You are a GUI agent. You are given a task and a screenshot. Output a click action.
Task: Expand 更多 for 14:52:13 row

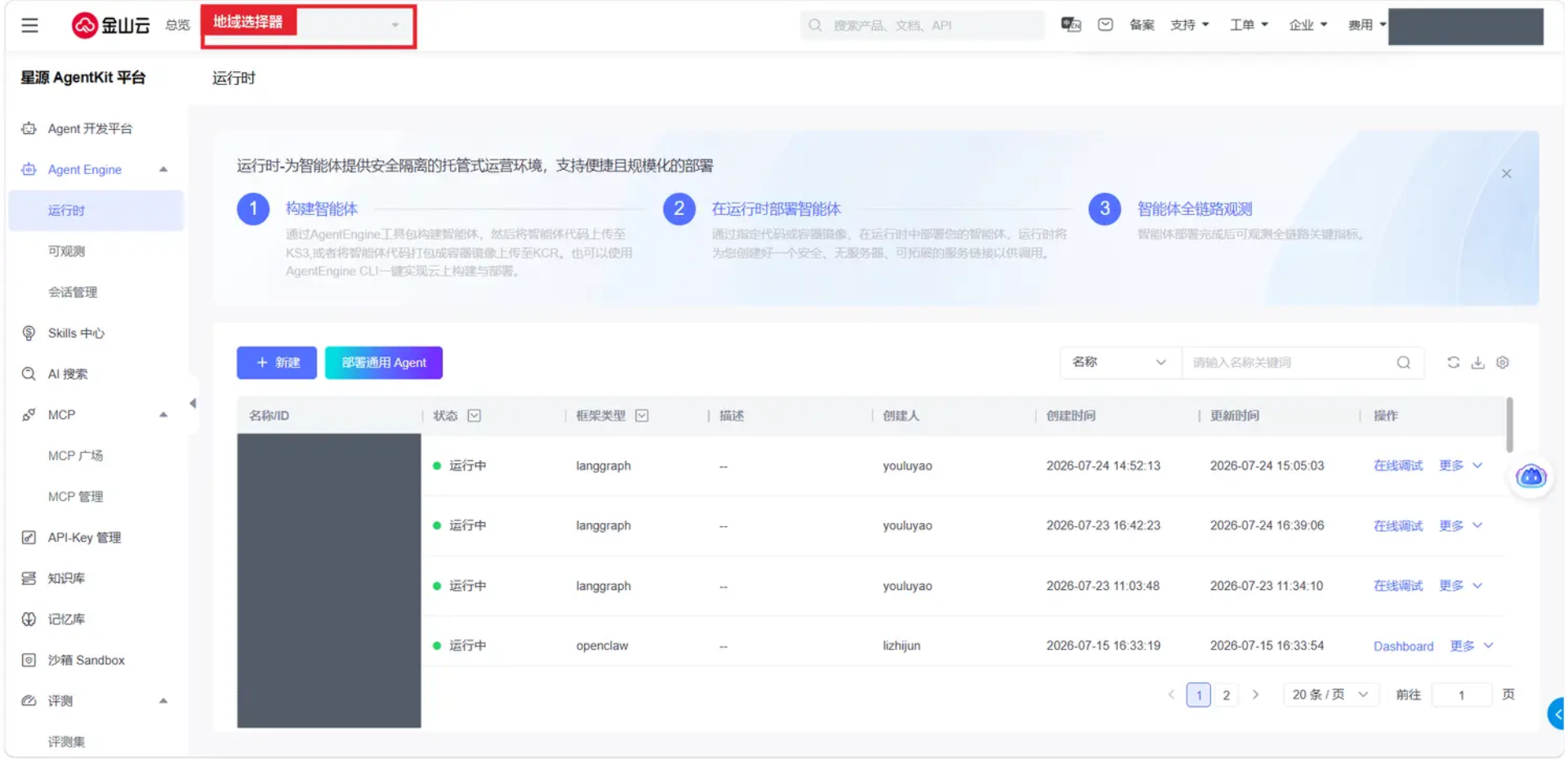[1460, 465]
